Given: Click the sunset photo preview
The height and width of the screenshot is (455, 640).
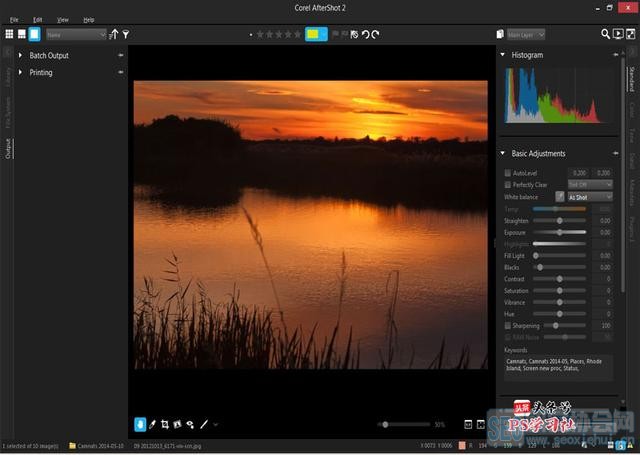Looking at the screenshot, I should 311,225.
